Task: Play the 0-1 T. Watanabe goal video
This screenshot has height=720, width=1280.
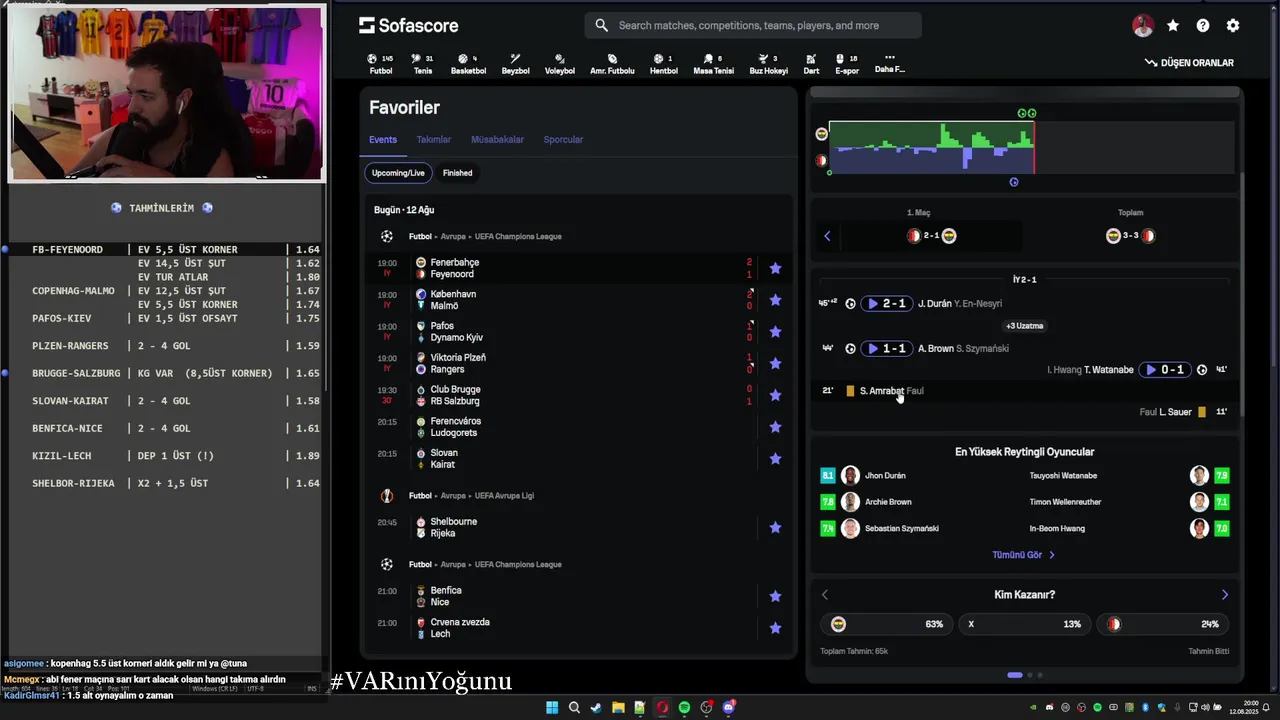Action: pyautogui.click(x=1165, y=370)
